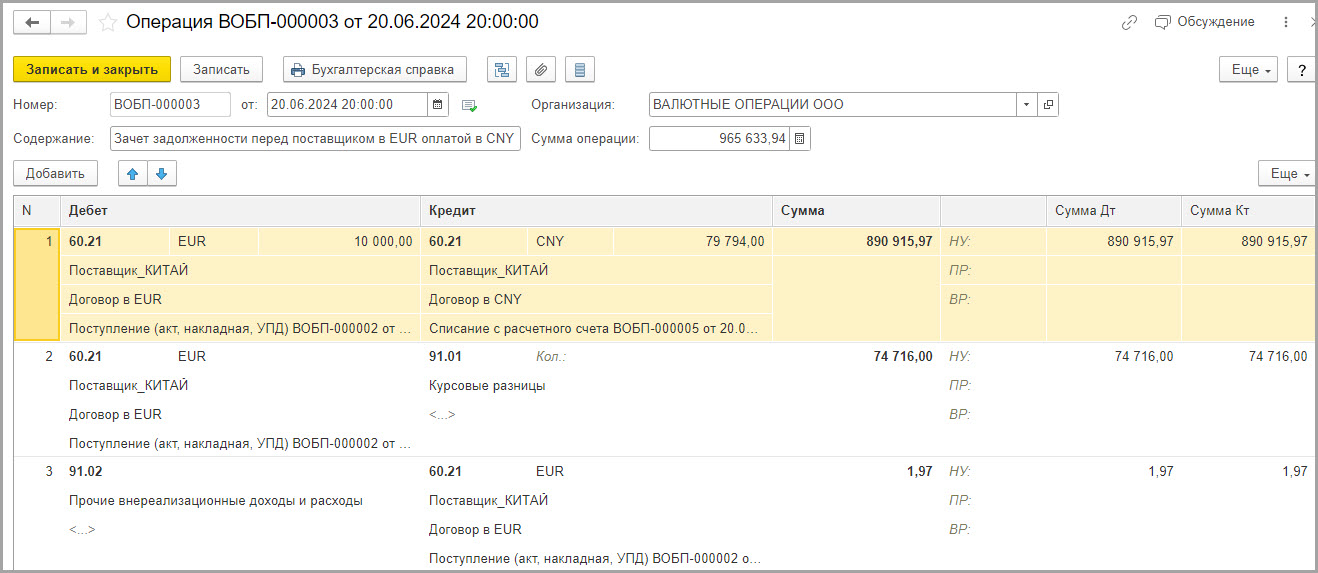Open the top Еще menu
Screen dimensions: 1318x573
(x=1249, y=70)
